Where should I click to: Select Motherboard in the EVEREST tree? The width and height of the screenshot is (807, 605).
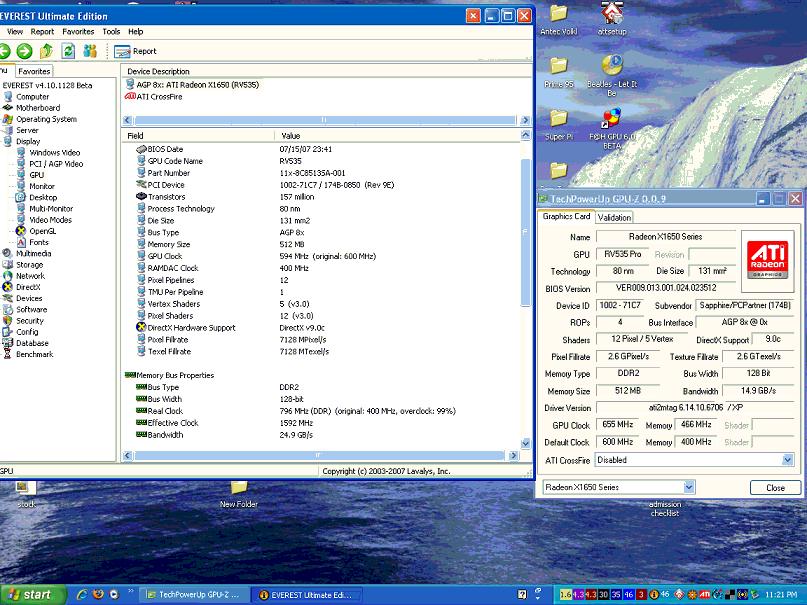tap(38, 108)
